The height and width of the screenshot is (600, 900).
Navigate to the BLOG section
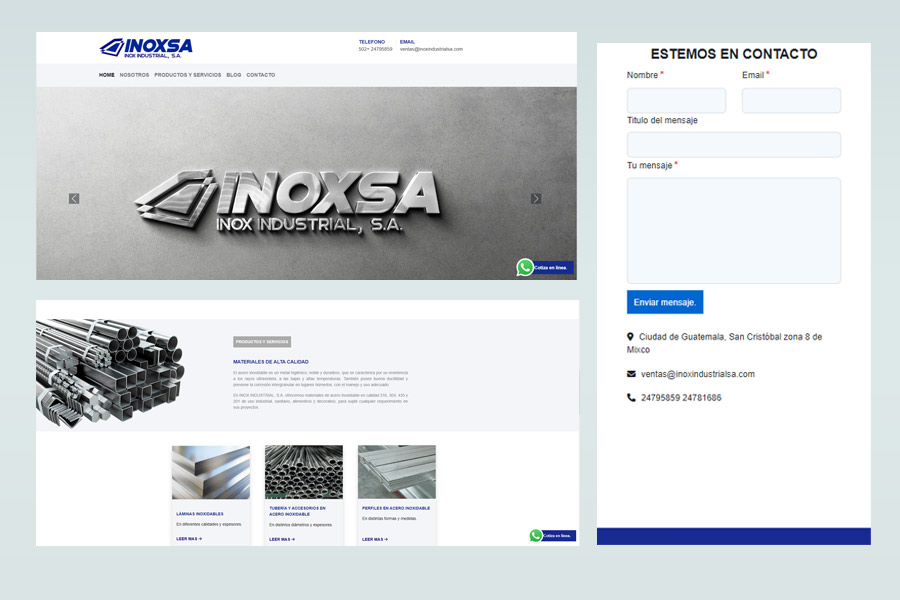[x=233, y=74]
